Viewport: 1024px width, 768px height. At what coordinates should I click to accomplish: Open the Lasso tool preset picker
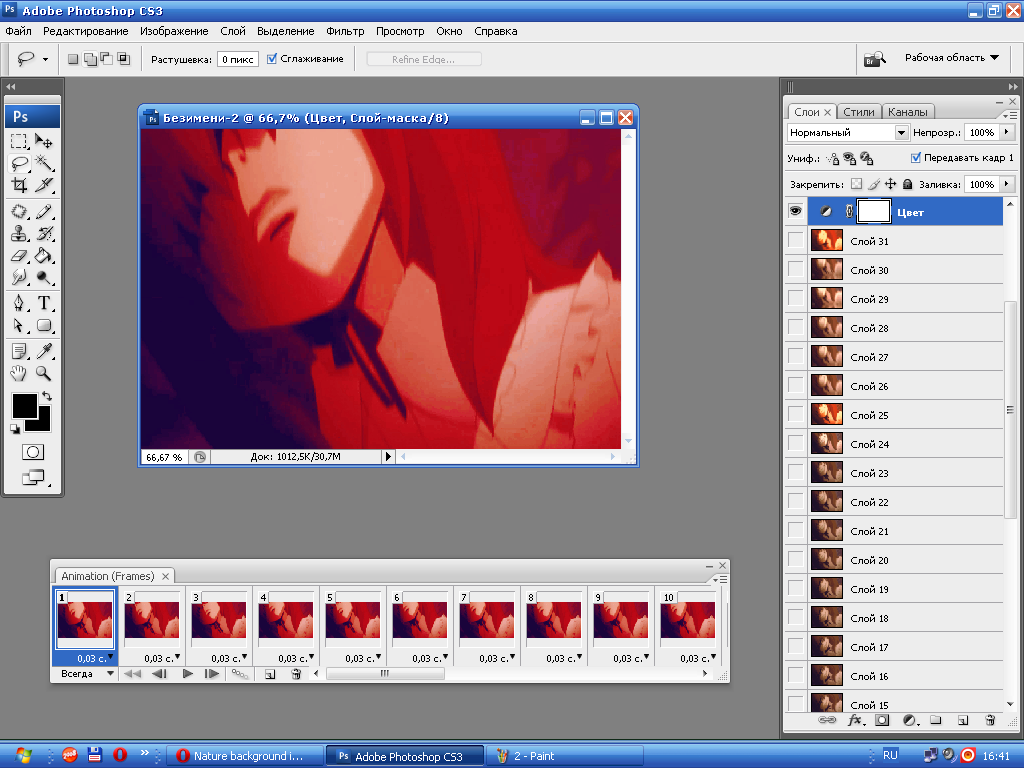pyautogui.click(x=45, y=59)
